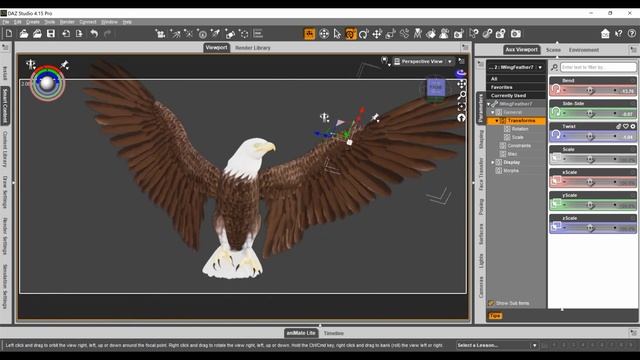Open the draw style dropdown beside Perspective View
This screenshot has height=360, width=640.
(385, 61)
